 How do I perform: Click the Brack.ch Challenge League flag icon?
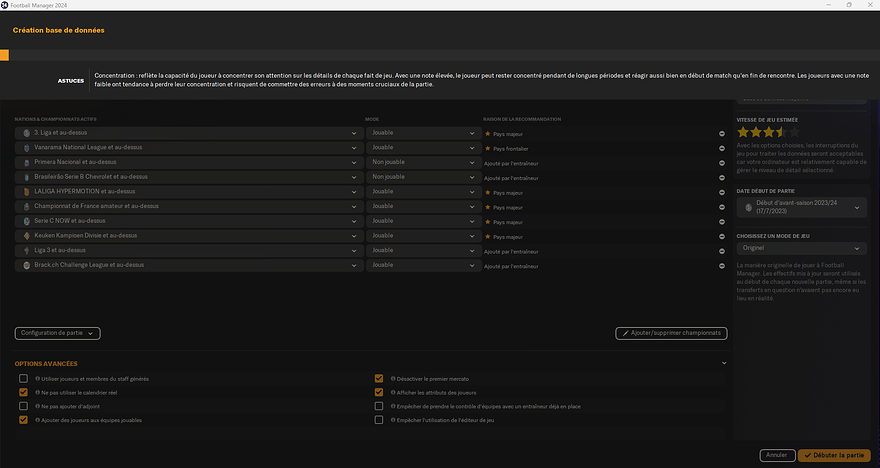pyautogui.click(x=26, y=265)
